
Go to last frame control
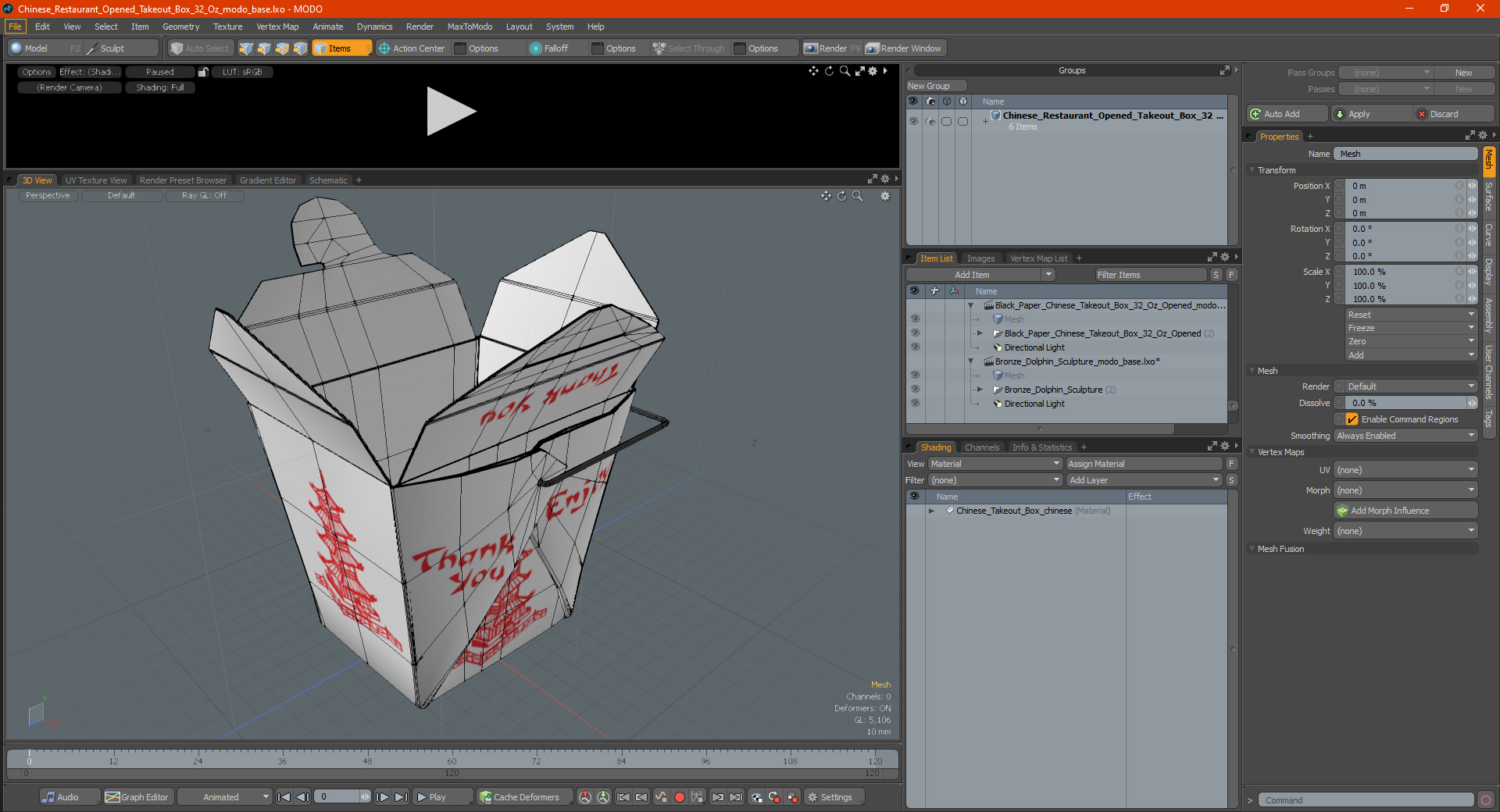pyautogui.click(x=402, y=797)
